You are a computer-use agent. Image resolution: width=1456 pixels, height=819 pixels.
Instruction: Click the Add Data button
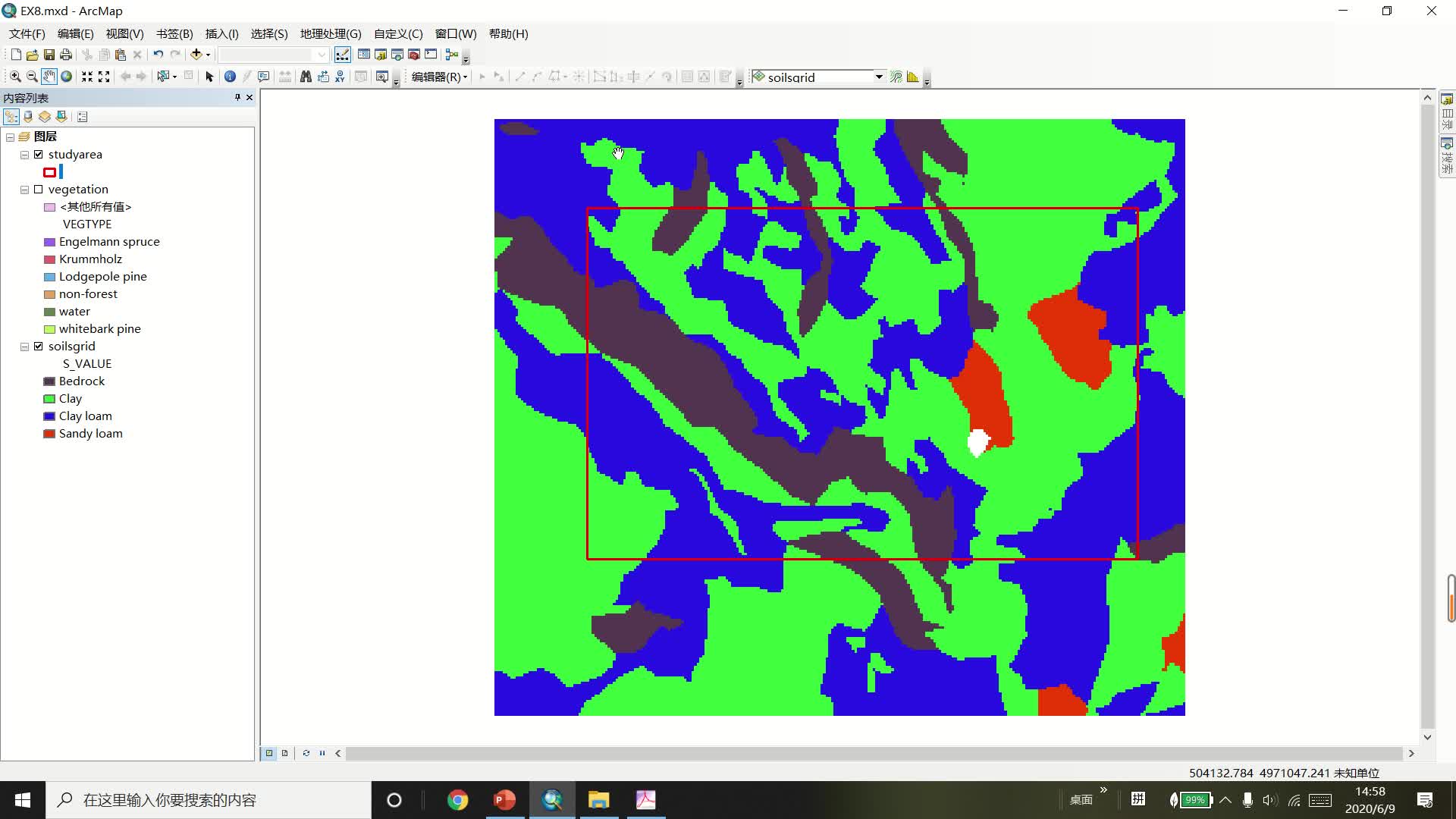click(x=196, y=55)
